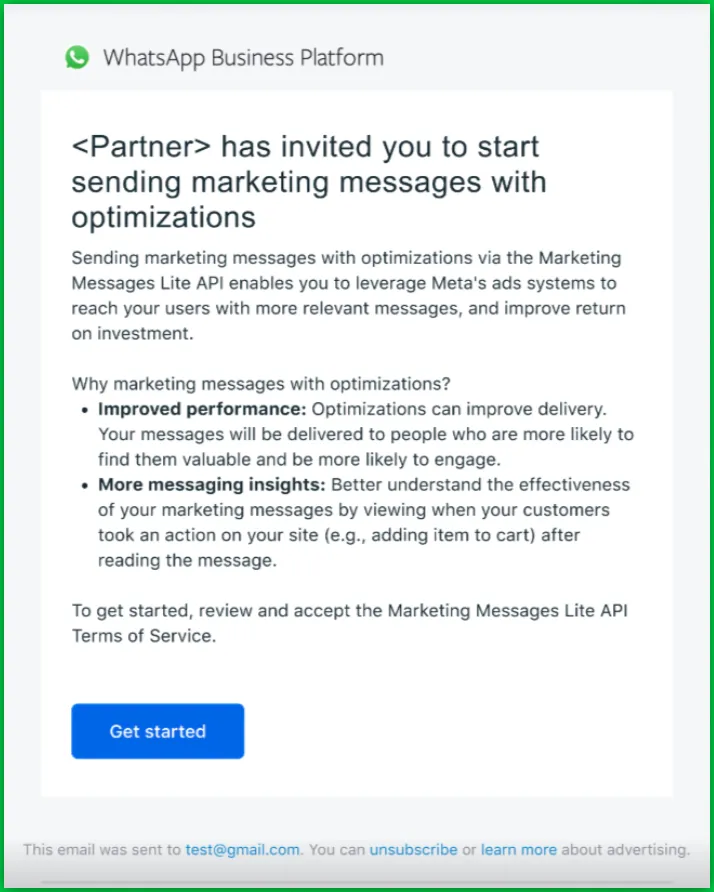
Task: Click the 'Why marketing messages with optimizations?' line
Action: coord(261,384)
